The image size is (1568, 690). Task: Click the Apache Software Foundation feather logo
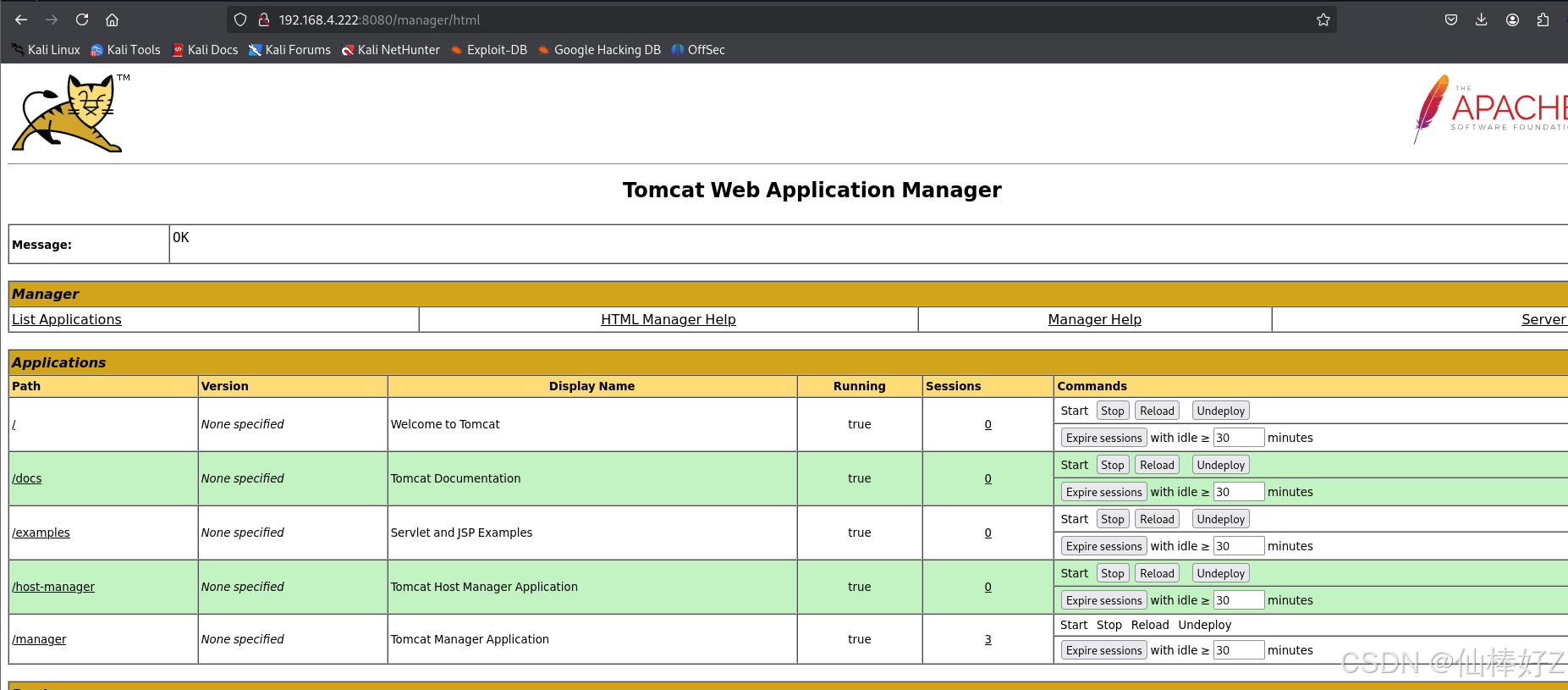pos(1489,109)
